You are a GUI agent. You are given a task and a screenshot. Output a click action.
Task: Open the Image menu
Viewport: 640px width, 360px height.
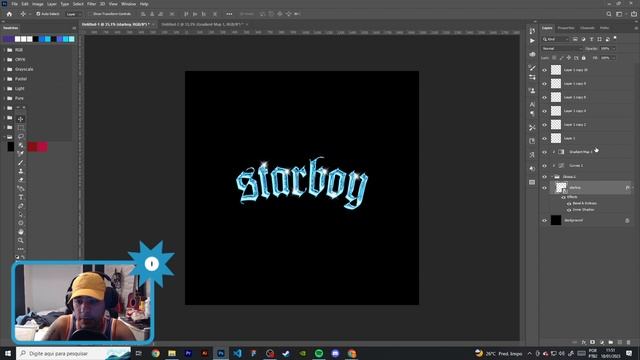tap(38, 4)
